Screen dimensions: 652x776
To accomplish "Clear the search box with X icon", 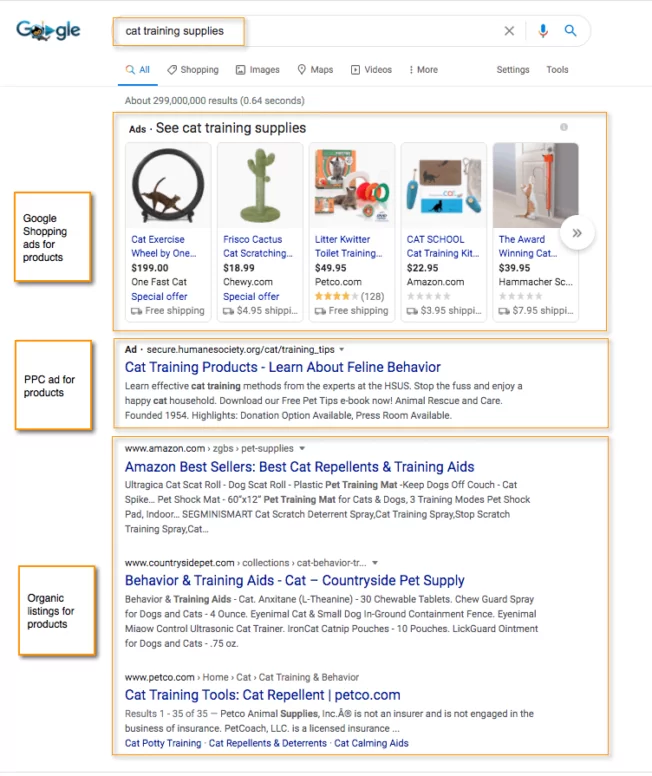I will [x=509, y=31].
